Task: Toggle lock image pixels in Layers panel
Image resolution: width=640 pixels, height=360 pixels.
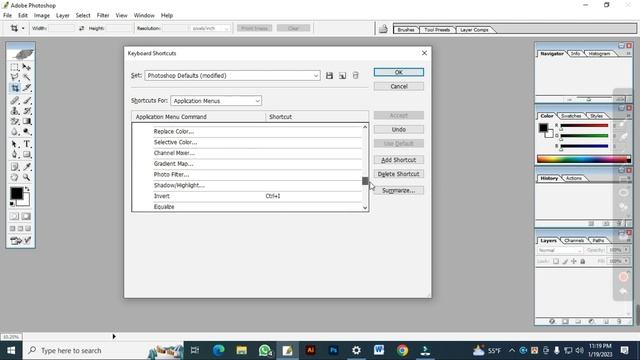Action: click(x=565, y=261)
